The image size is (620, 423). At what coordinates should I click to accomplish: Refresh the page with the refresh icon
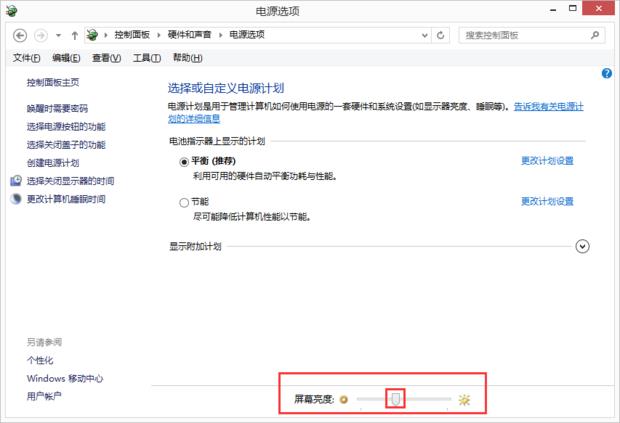440,36
